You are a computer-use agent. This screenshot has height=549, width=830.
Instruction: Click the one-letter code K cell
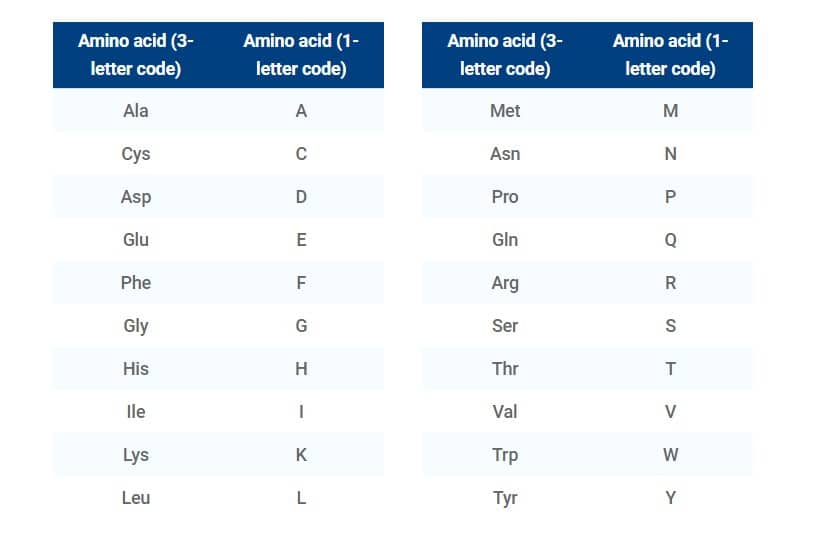pyautogui.click(x=301, y=454)
